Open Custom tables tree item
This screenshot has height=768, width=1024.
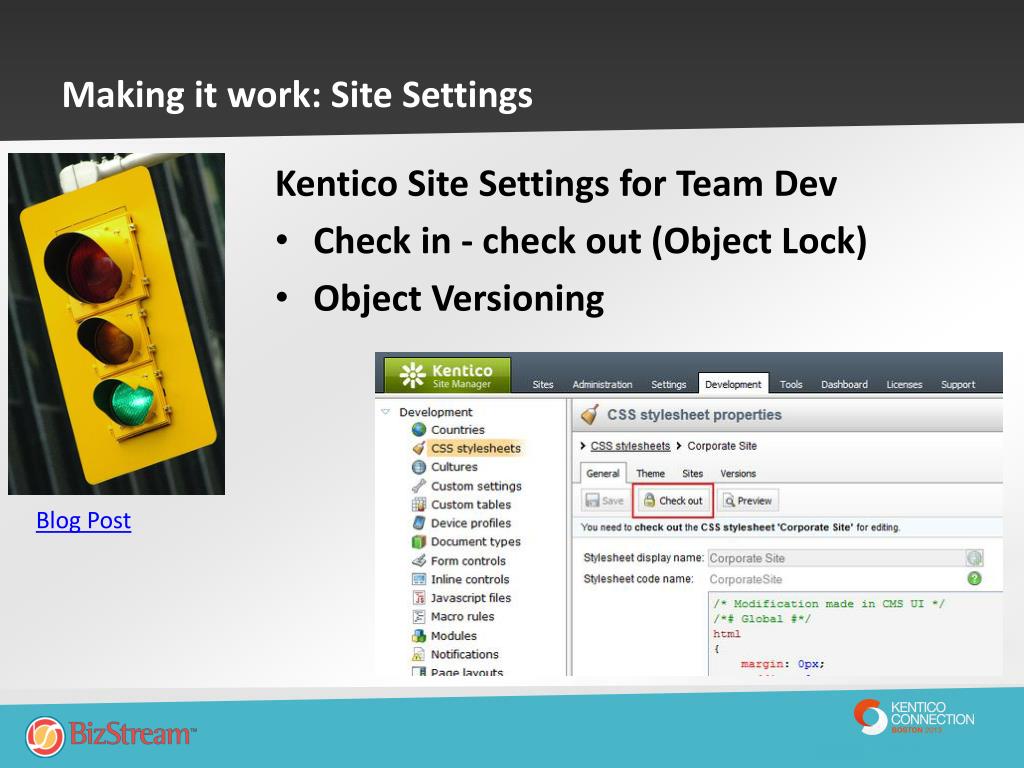pos(471,504)
